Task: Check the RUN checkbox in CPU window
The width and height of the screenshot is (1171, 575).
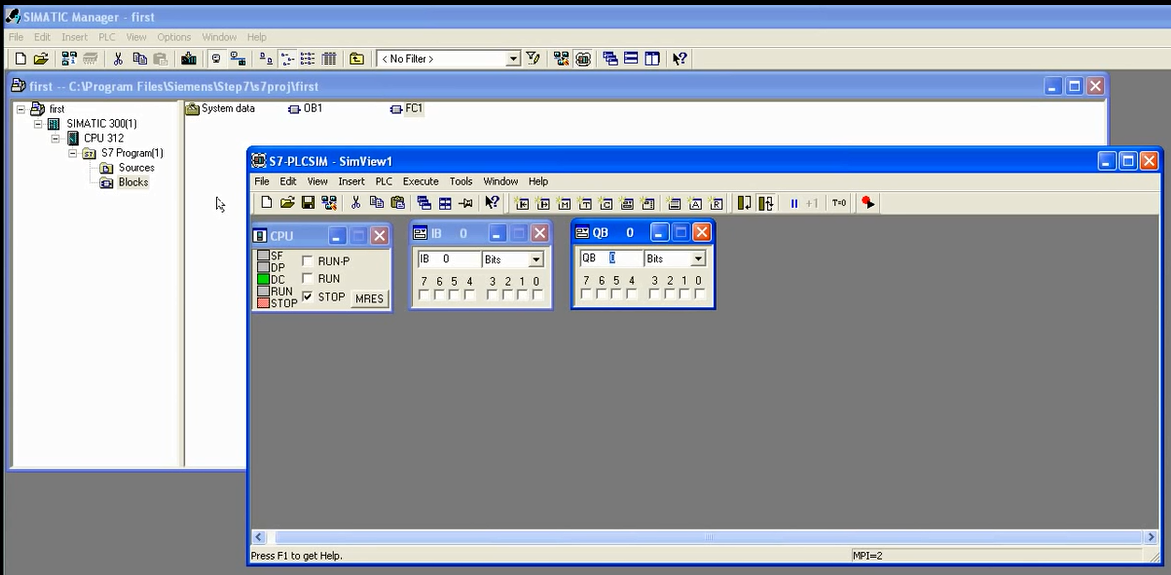Action: [x=307, y=278]
